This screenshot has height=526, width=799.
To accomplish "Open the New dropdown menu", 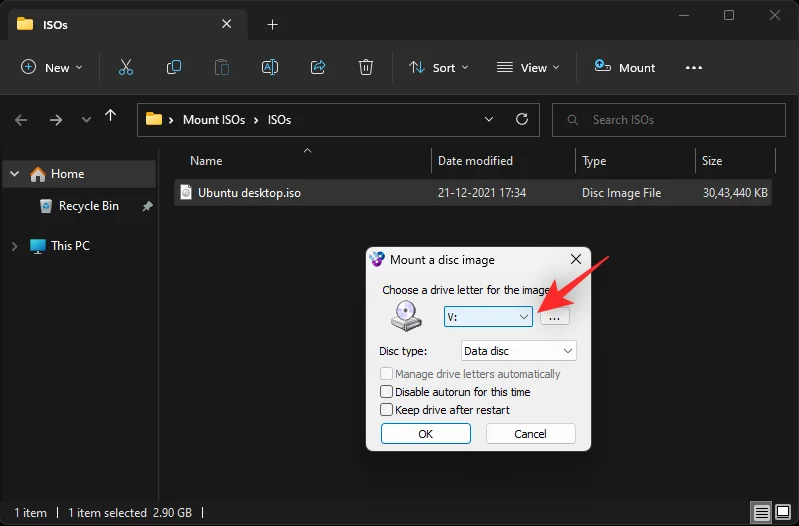I will [x=51, y=68].
